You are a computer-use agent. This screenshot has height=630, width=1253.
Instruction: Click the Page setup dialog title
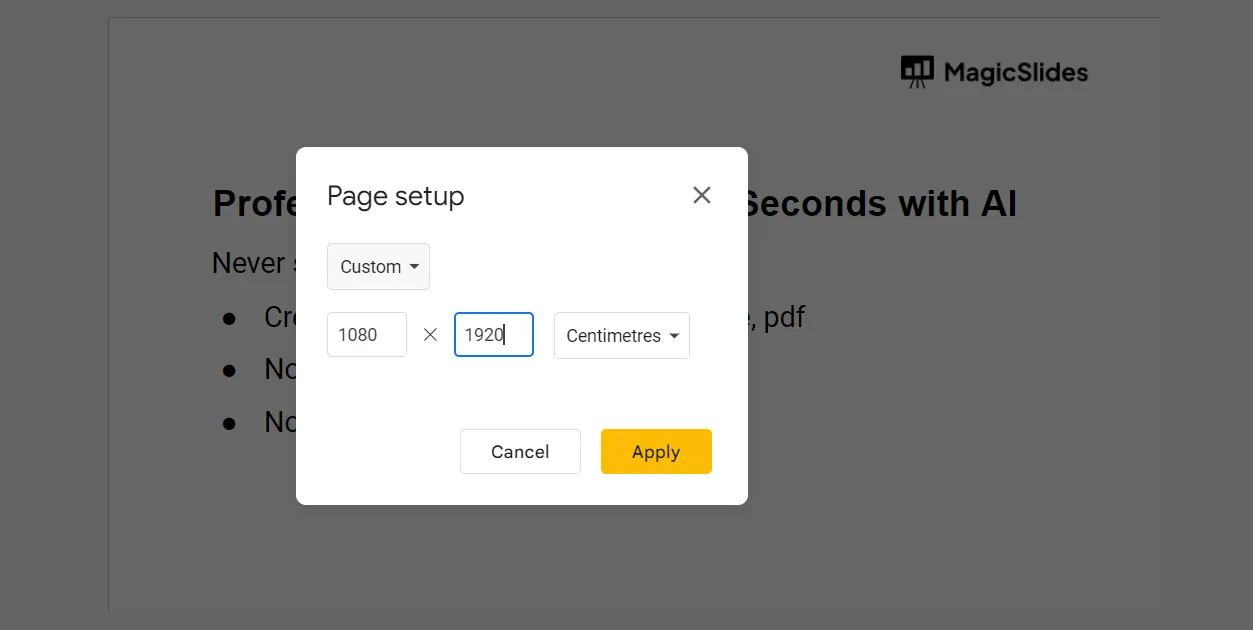pos(396,196)
